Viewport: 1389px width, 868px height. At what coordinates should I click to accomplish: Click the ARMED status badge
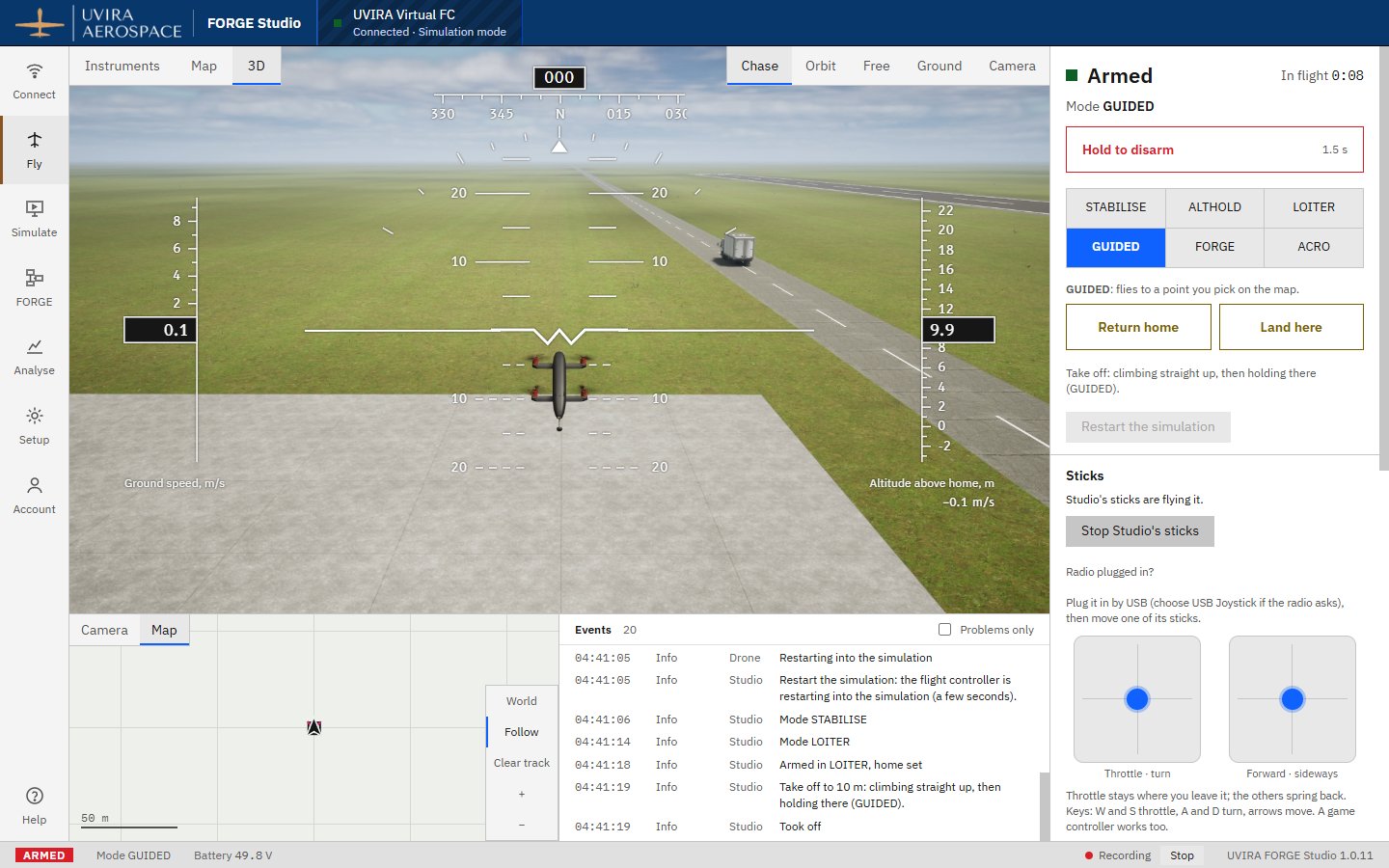pyautogui.click(x=43, y=855)
